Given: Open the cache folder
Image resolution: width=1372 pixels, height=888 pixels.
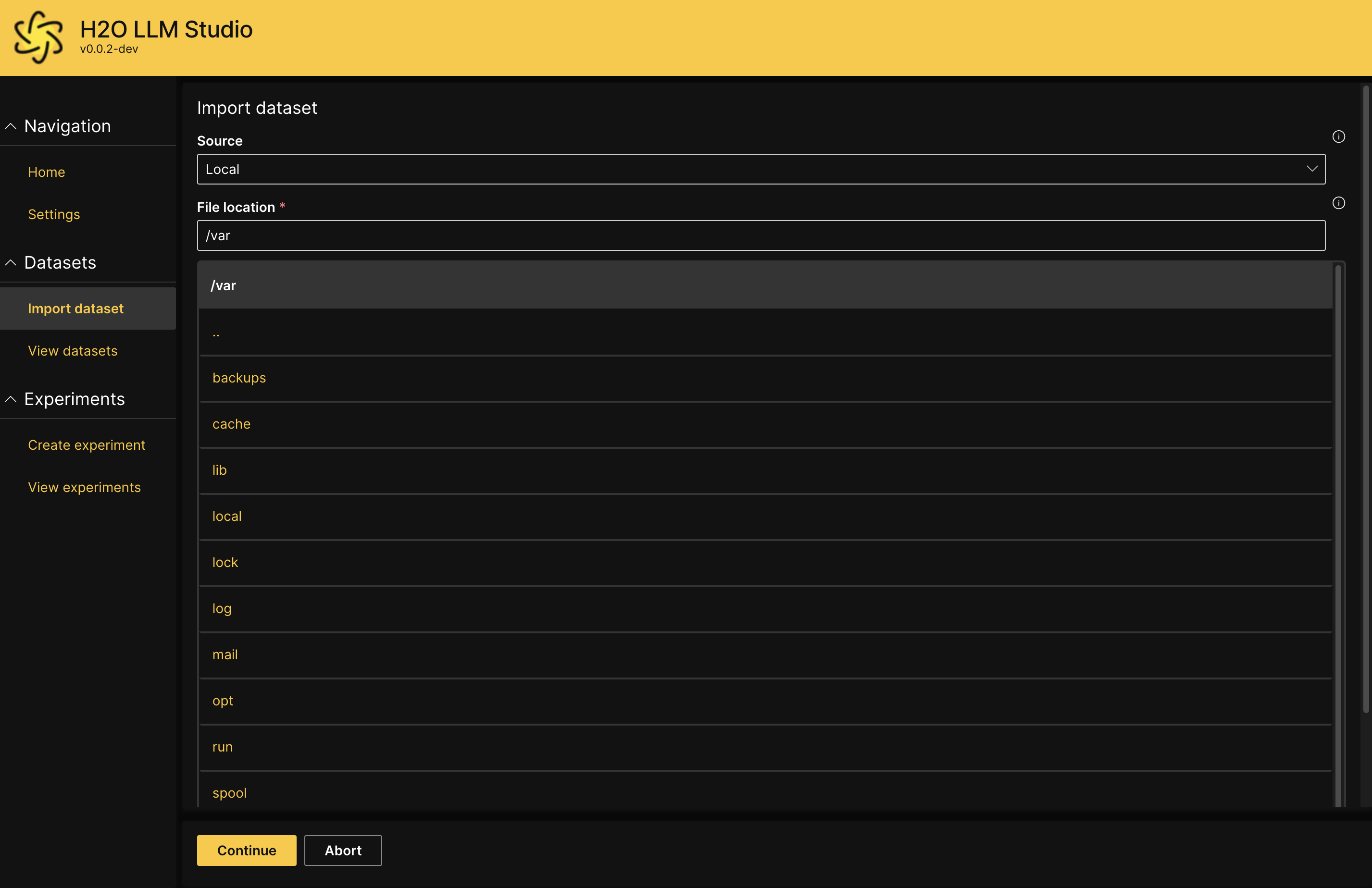Looking at the screenshot, I should tap(231, 424).
